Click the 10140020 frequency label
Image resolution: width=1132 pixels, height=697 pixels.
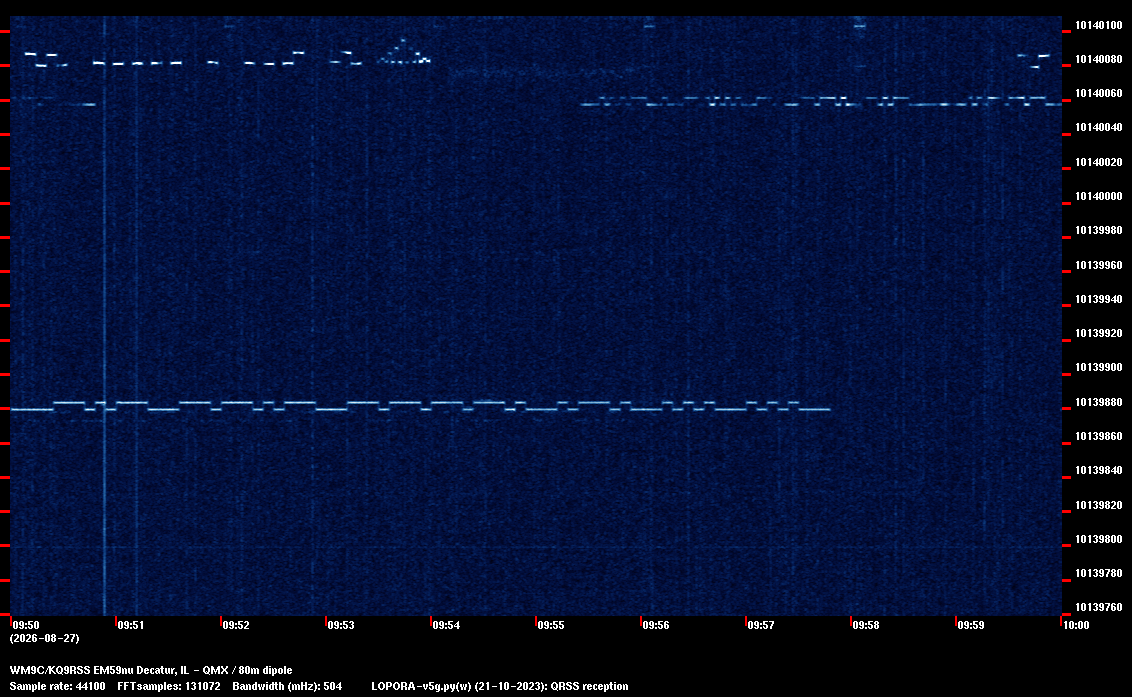[x=1098, y=162]
